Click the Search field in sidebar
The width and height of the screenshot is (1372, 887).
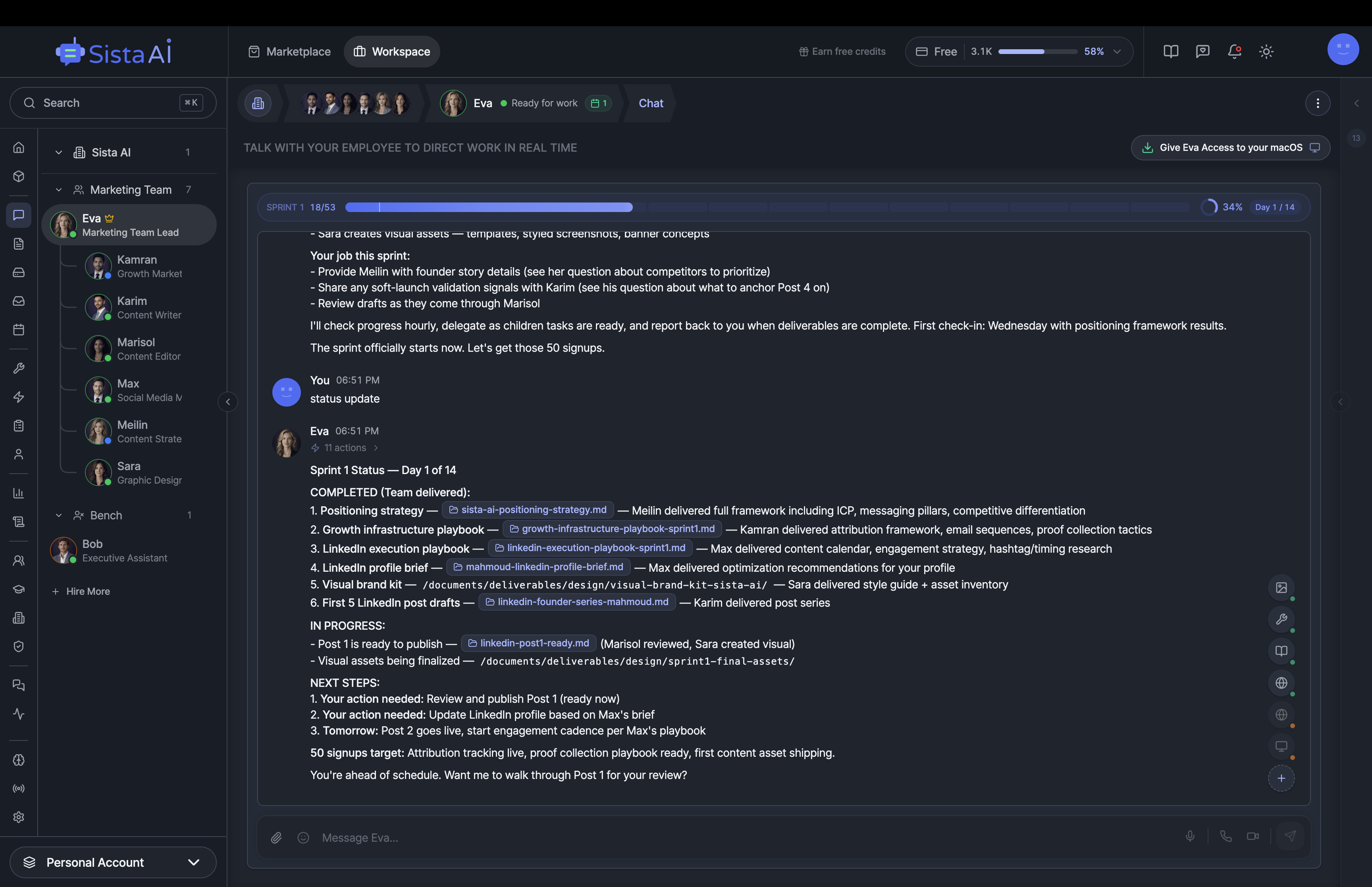113,103
